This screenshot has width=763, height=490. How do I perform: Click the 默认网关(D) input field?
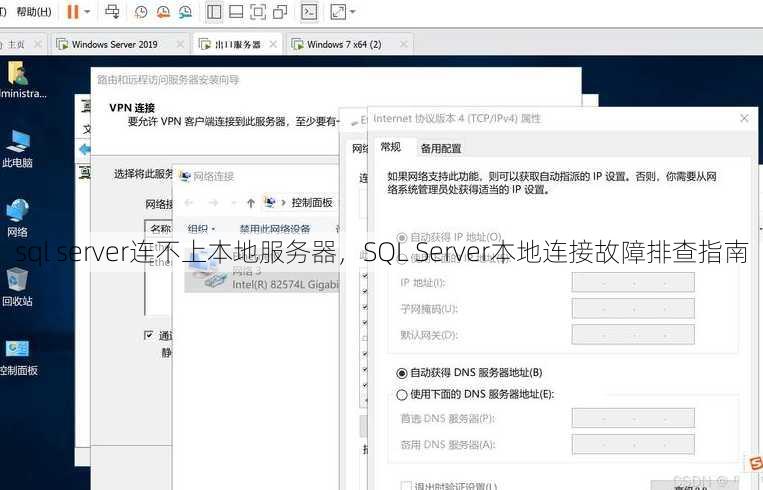point(633,335)
